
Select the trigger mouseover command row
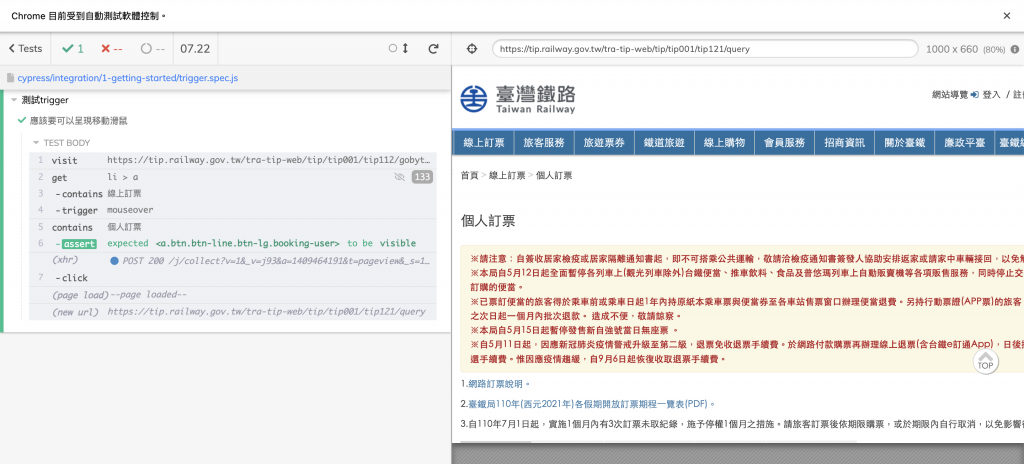tap(232, 210)
